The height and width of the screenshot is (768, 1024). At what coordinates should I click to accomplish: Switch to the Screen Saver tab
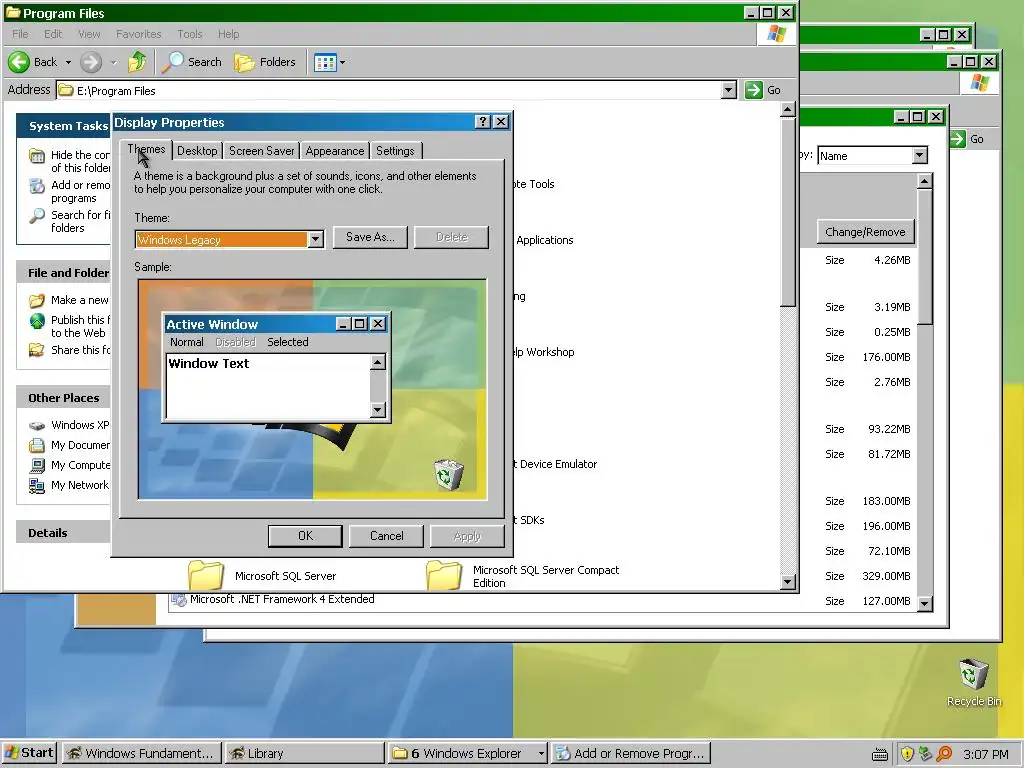261,151
